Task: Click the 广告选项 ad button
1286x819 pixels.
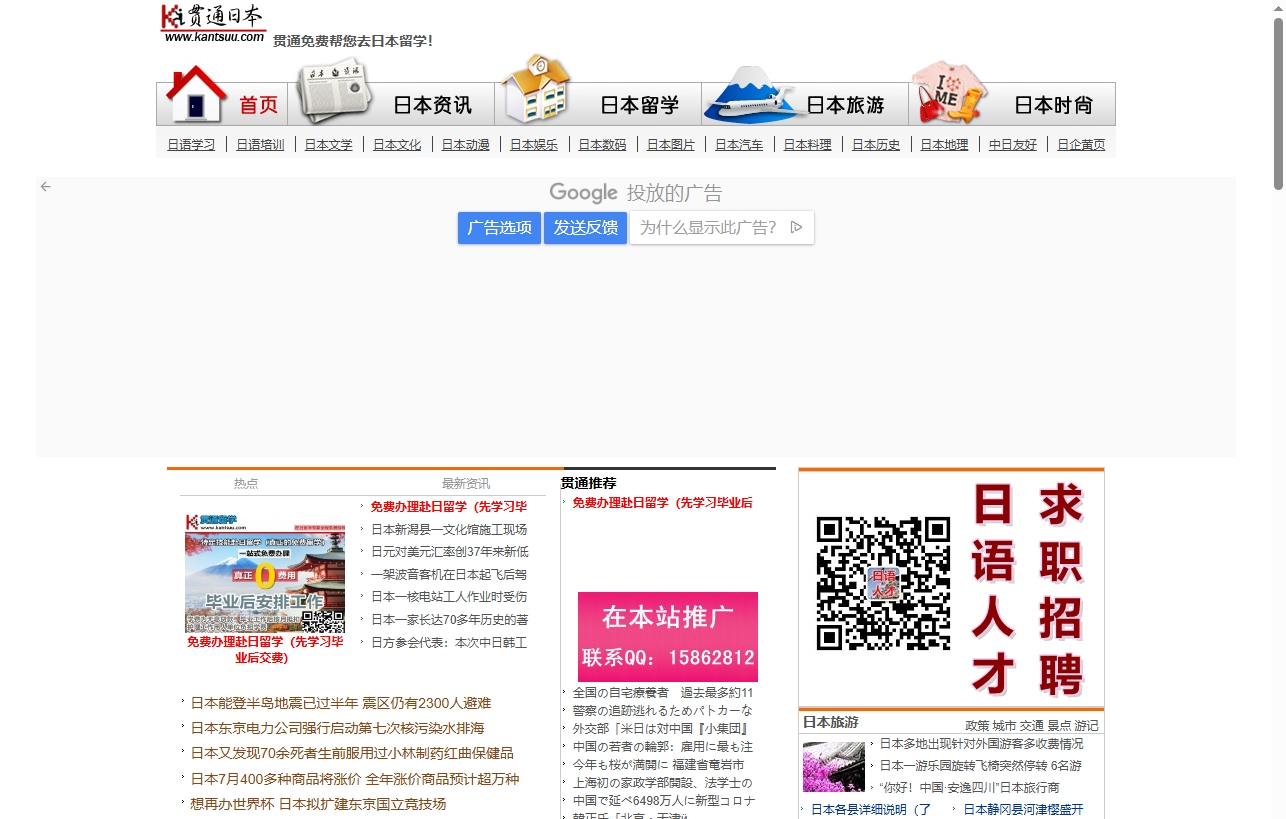Action: (x=500, y=227)
